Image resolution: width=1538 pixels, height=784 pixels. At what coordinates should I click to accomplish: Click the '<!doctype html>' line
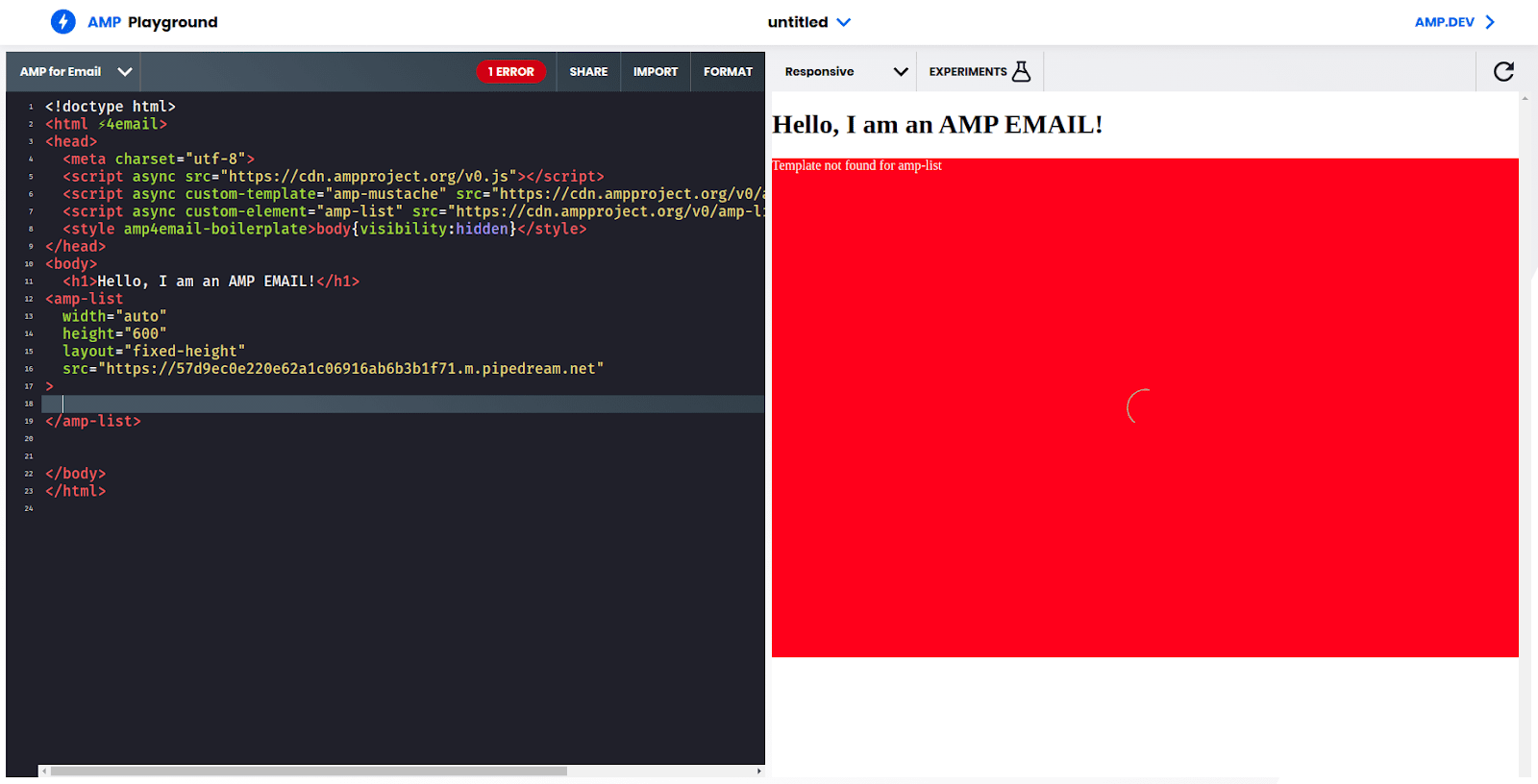[111, 107]
